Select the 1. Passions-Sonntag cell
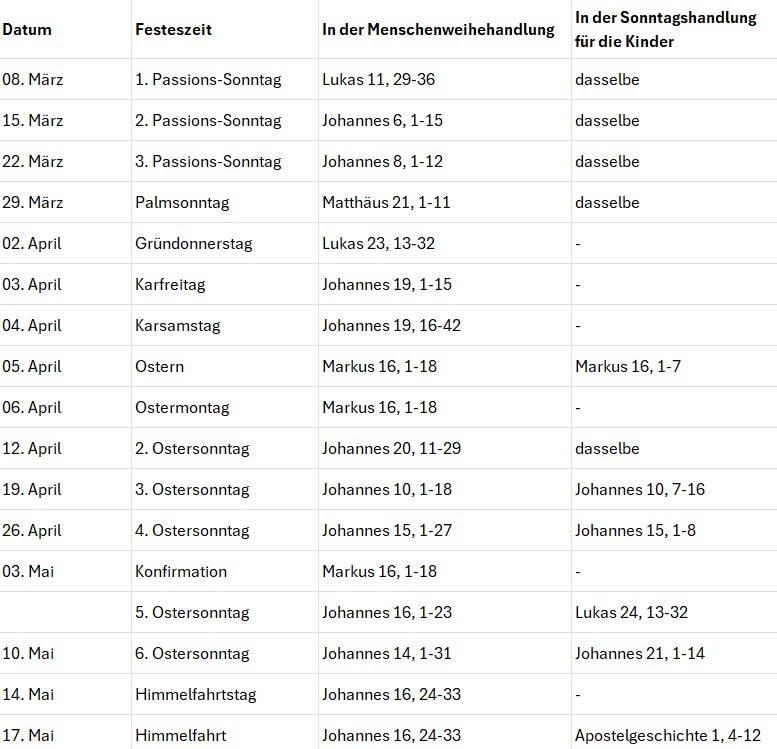This screenshot has width=777, height=749. coord(208,79)
